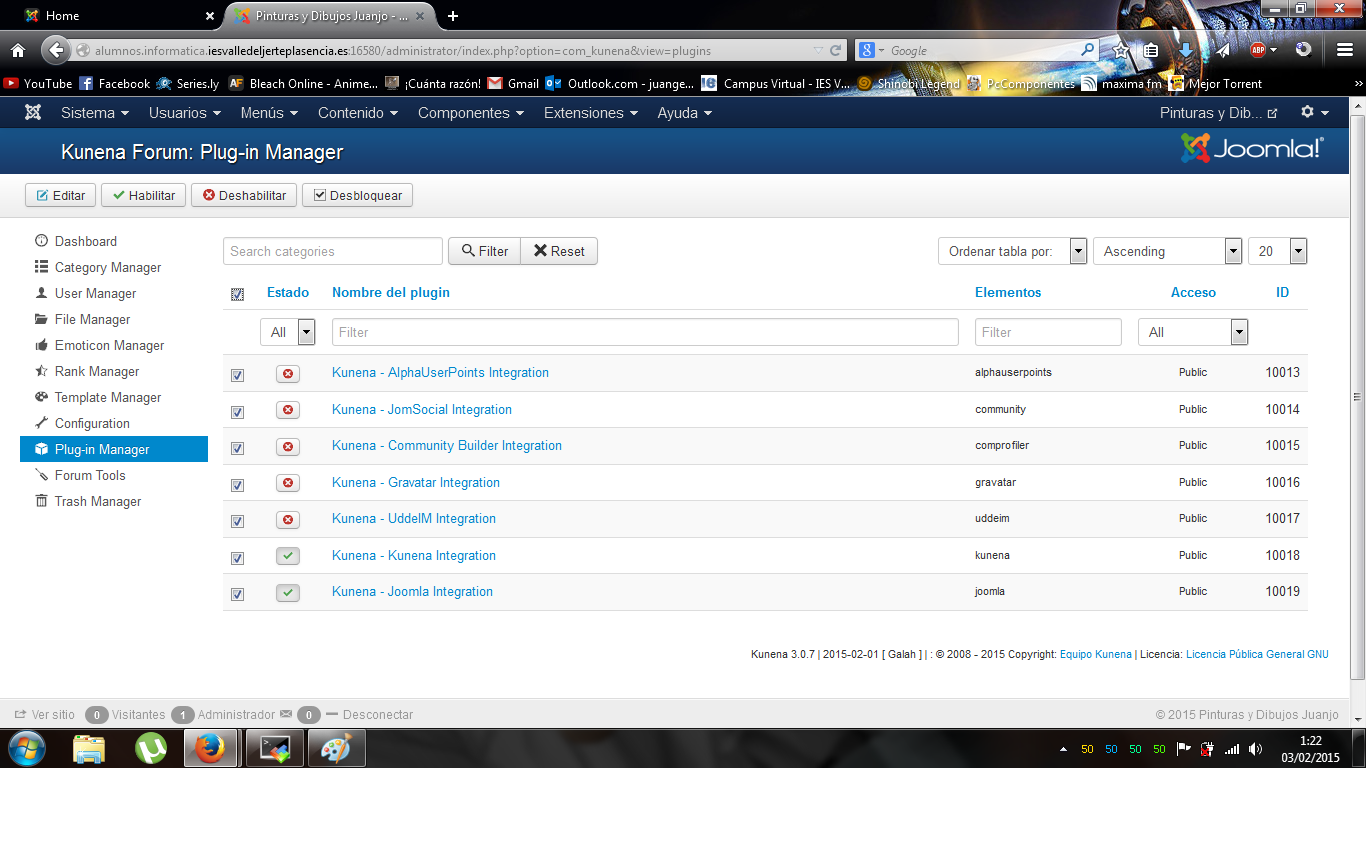The width and height of the screenshot is (1366, 860).
Task: Open the Extensiones menu
Action: tap(590, 113)
